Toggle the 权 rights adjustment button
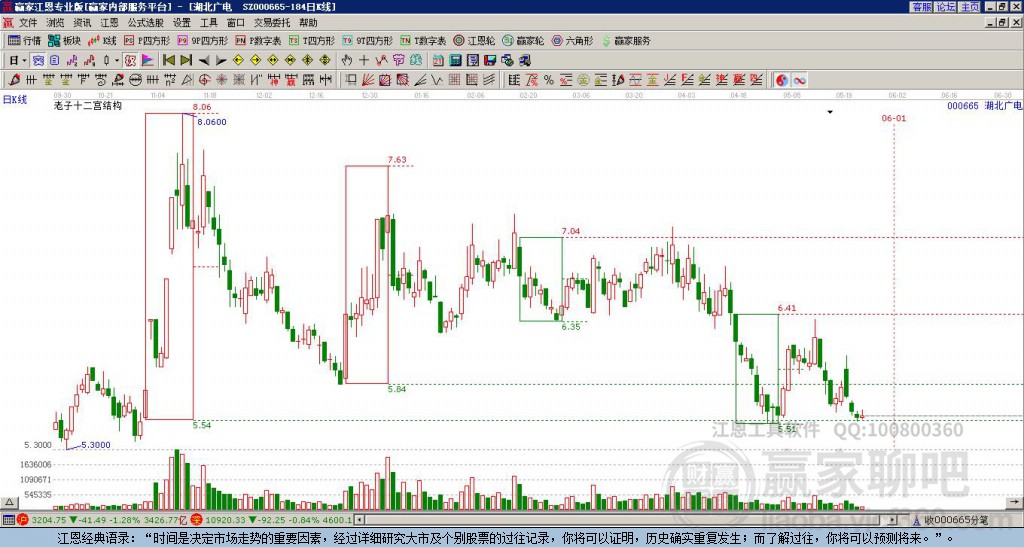 [x=130, y=61]
